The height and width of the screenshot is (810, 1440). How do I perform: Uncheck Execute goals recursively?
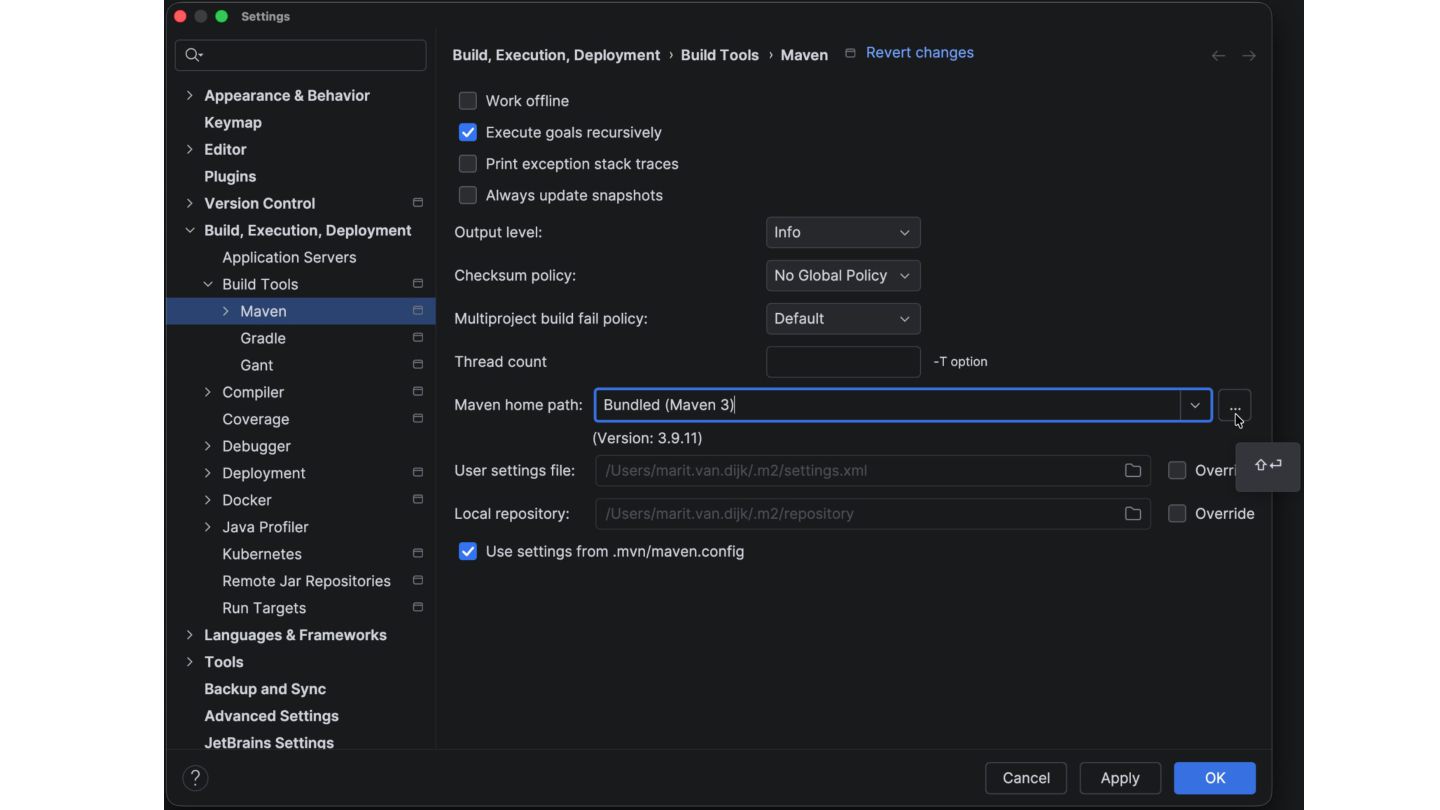pos(468,132)
